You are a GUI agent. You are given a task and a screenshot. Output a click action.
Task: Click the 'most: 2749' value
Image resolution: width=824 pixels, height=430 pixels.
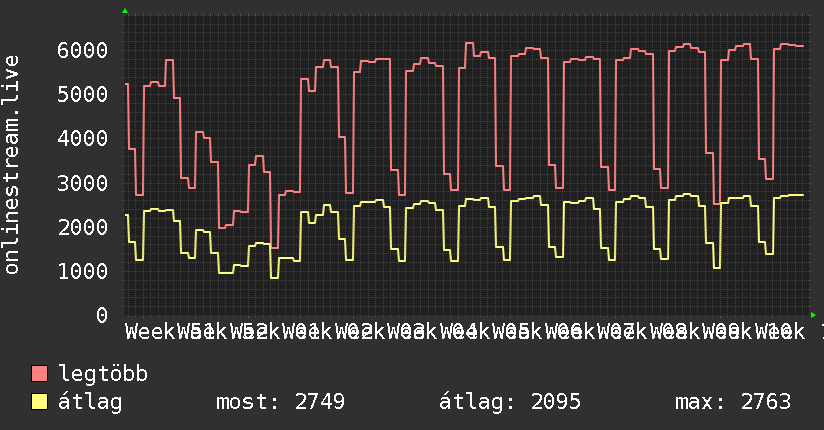(280, 402)
